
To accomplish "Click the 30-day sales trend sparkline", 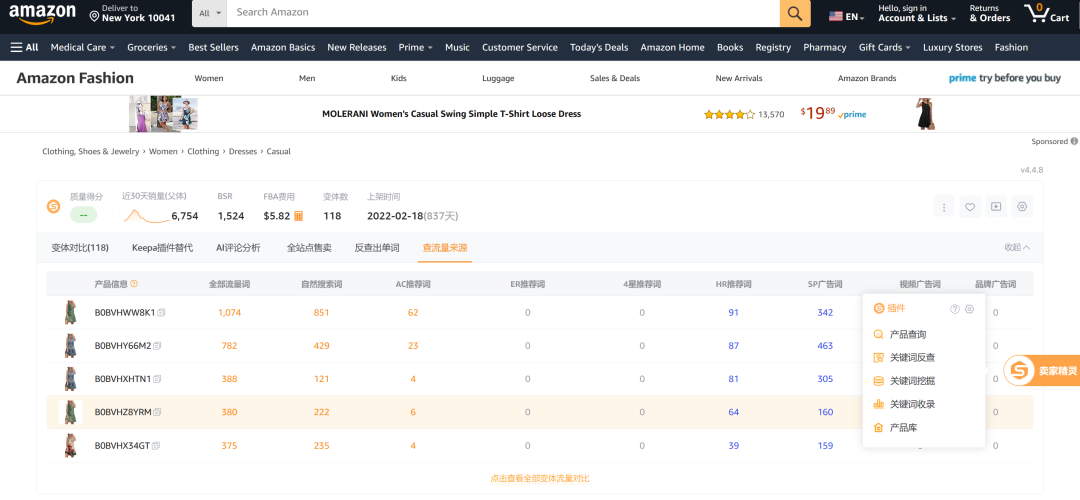I will 146,216.
